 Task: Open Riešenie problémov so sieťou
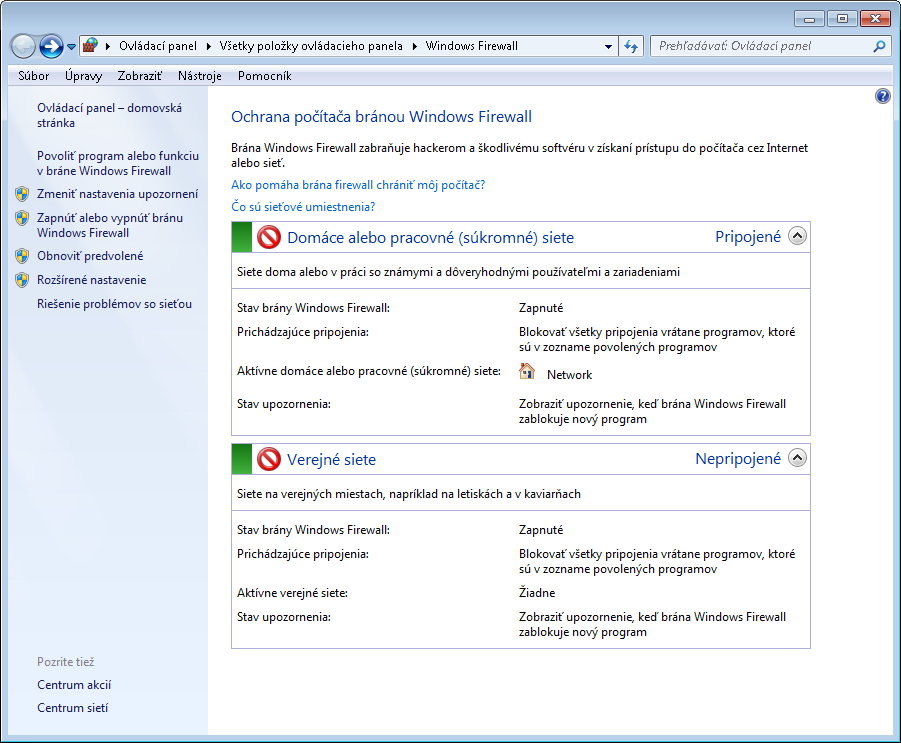point(114,305)
